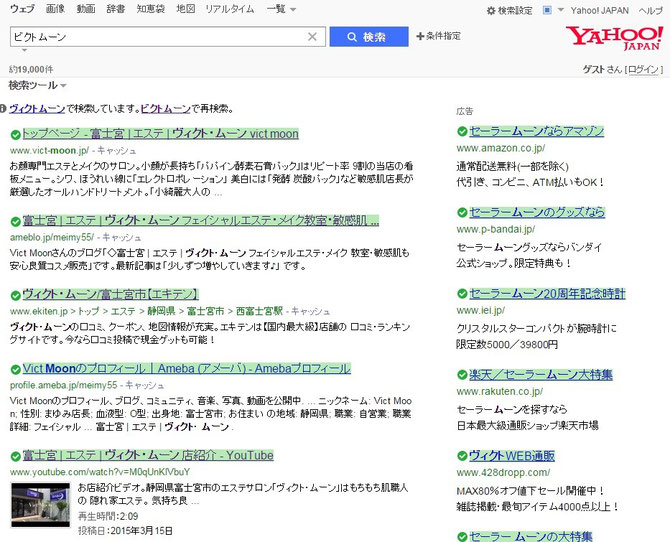Viewport: 670px width, 542px height.
Task: Select the ウェブ search tab
Action: click(x=22, y=9)
